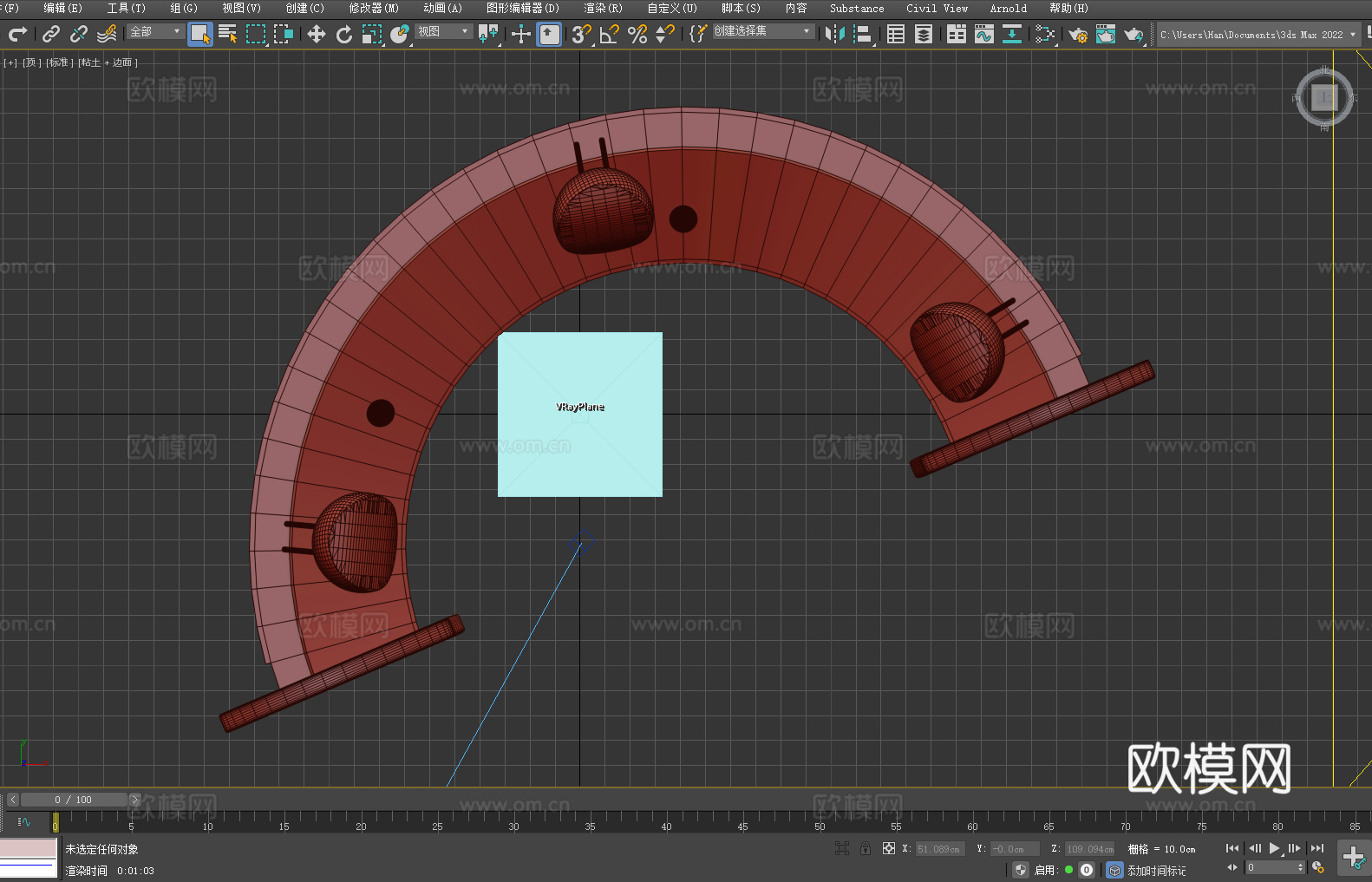The height and width of the screenshot is (882, 1372).
Task: Select the Link objects tool
Action: coord(51,34)
